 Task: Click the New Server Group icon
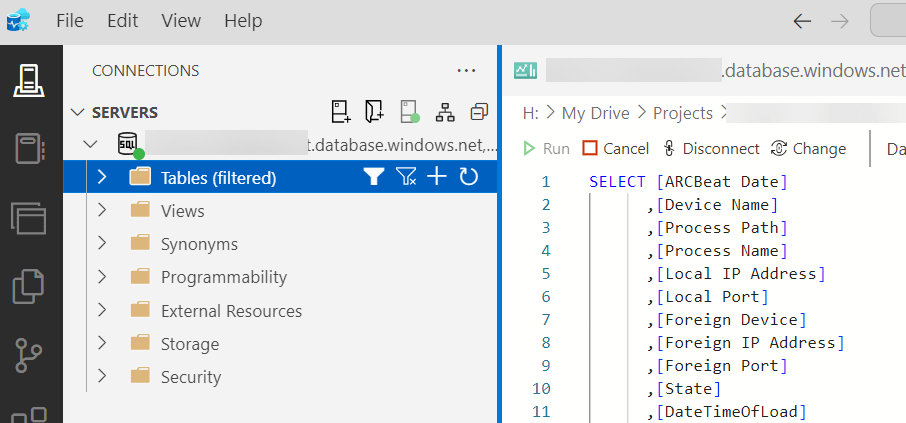click(x=374, y=111)
